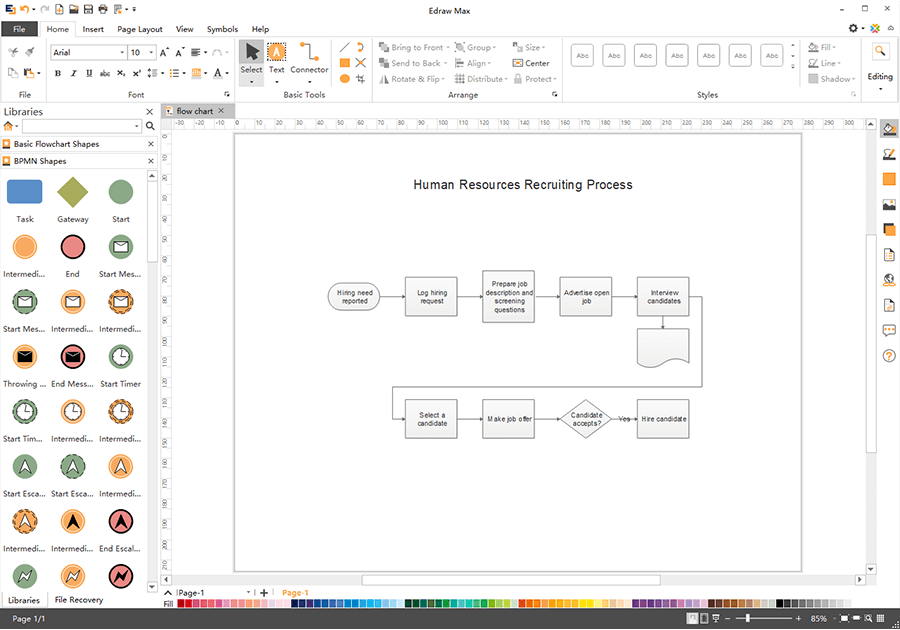Image resolution: width=900 pixels, height=630 pixels.
Task: Switch to the Page Layout tab
Action: coord(140,29)
